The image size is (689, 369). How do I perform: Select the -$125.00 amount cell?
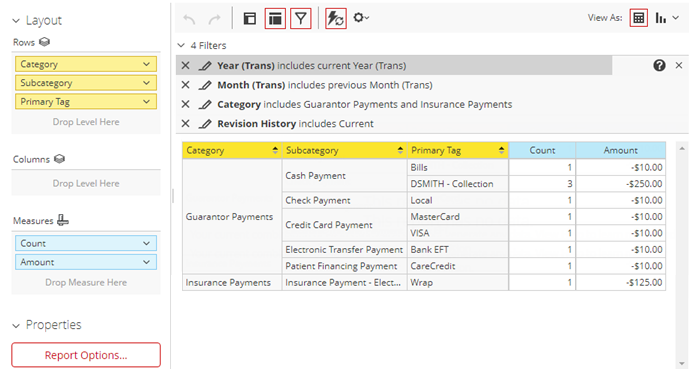620,282
